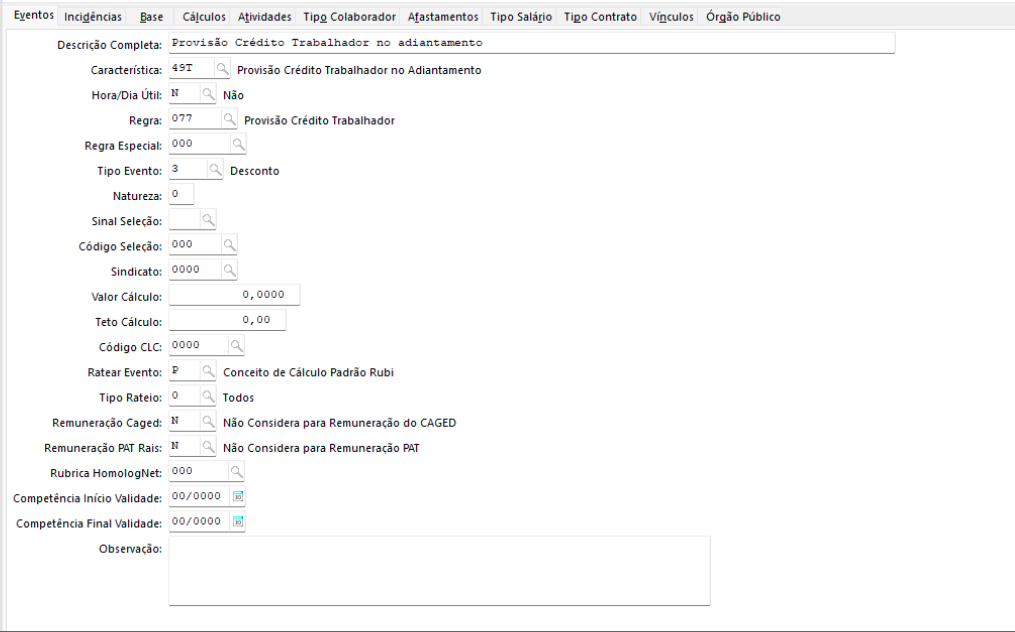Open the Sinal Seleção lookup magnifier
The height and width of the screenshot is (632, 1015).
point(208,220)
